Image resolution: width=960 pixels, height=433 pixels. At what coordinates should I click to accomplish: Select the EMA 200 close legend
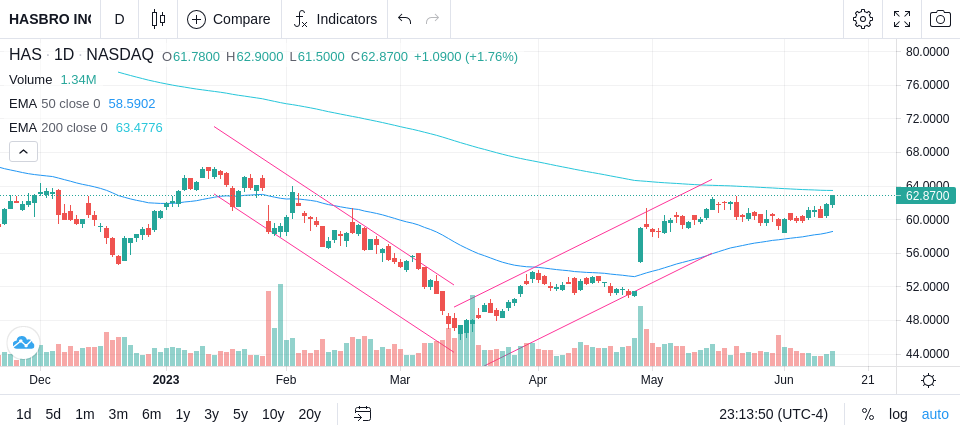86,127
